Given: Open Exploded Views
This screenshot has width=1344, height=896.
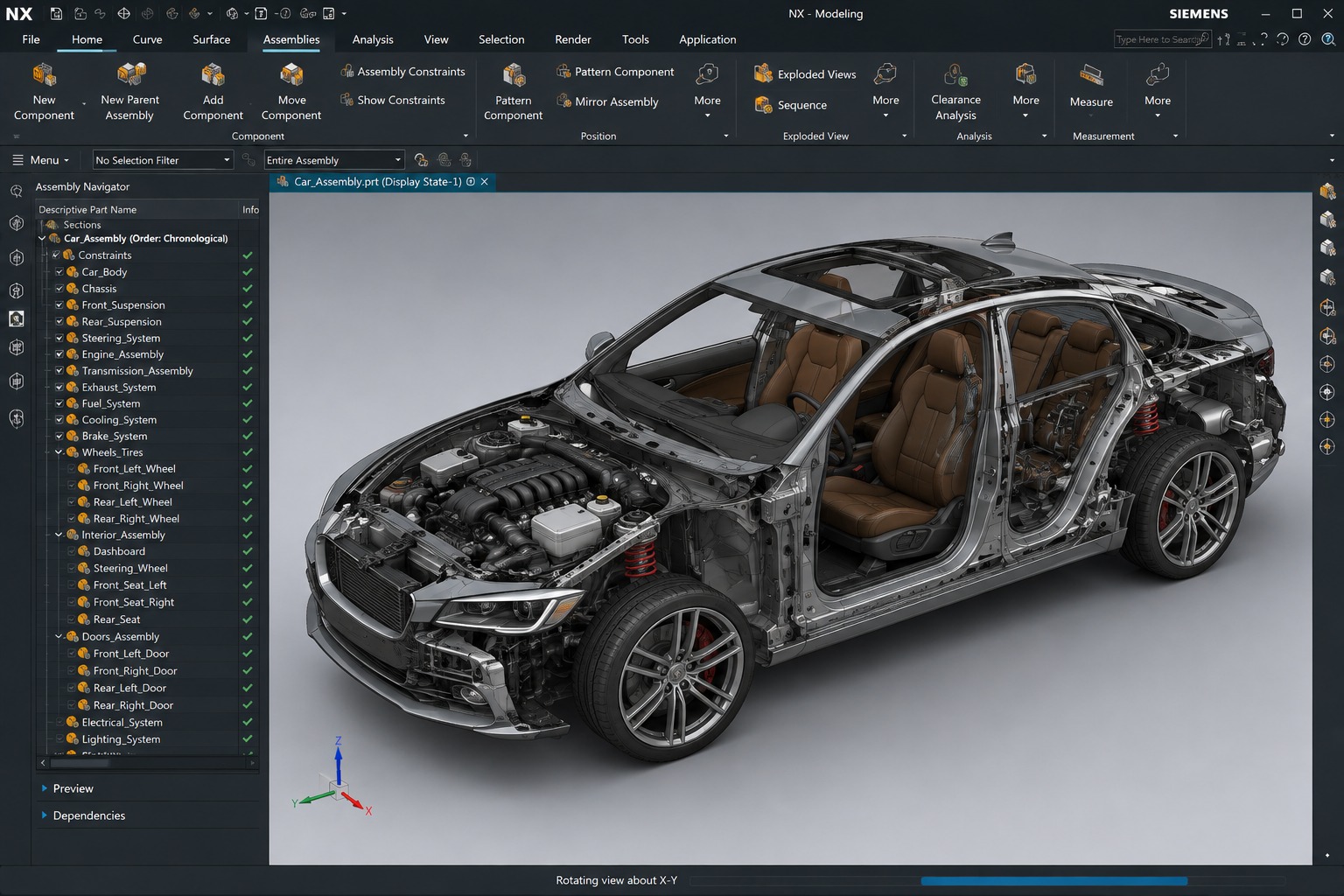Looking at the screenshot, I should [x=805, y=74].
